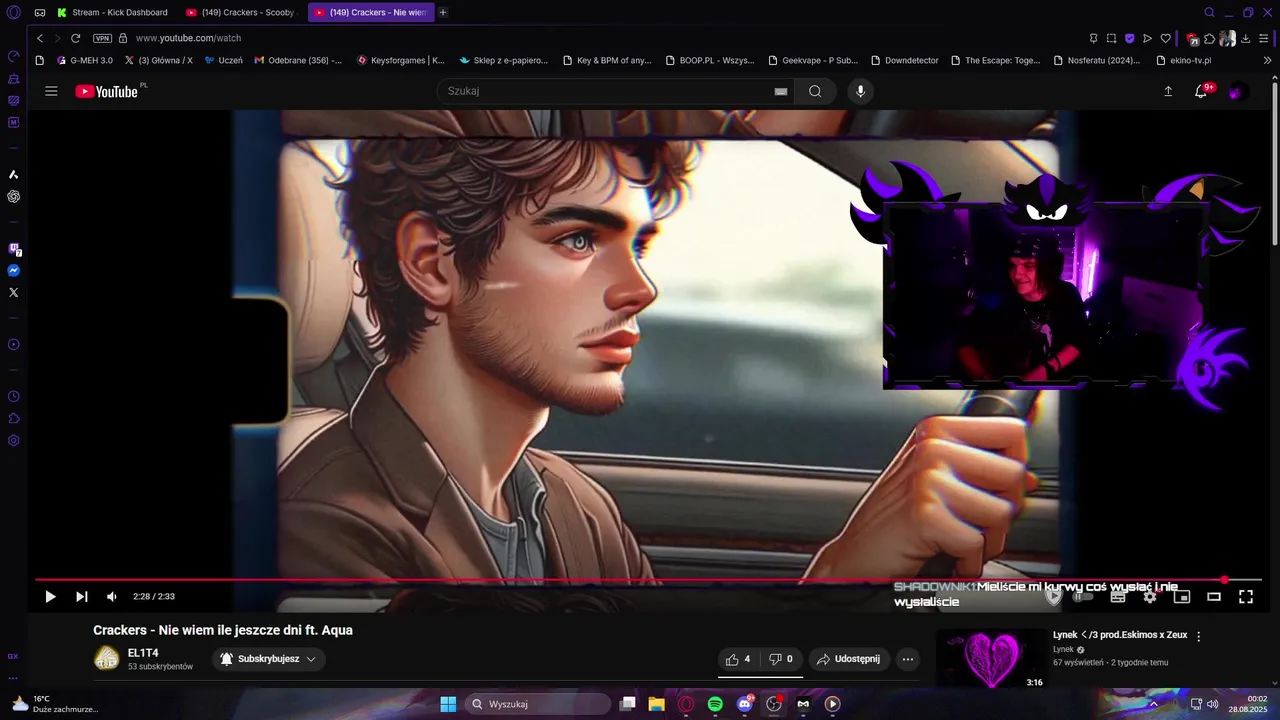The width and height of the screenshot is (1280, 720).
Task: Open Lynek </3 prod.Eskimos x Zeux title
Action: point(1120,635)
